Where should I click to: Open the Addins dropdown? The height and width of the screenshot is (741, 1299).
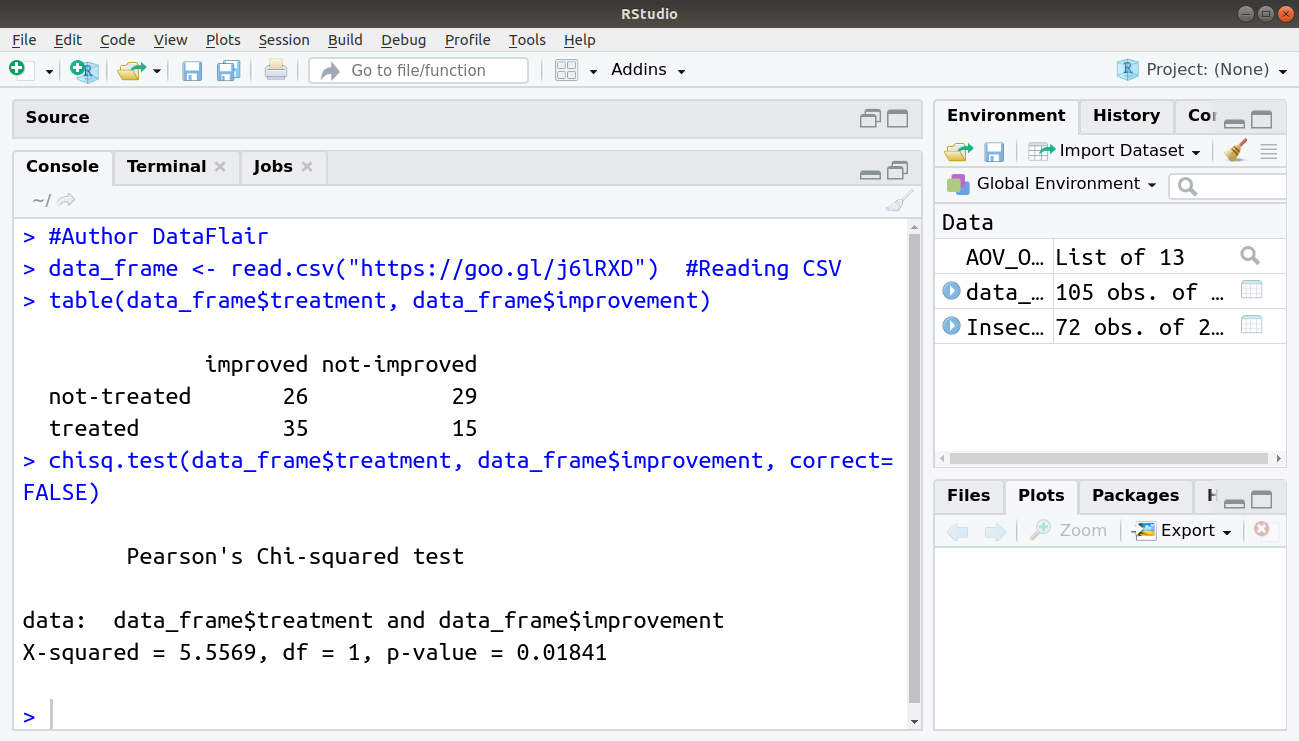(x=648, y=70)
